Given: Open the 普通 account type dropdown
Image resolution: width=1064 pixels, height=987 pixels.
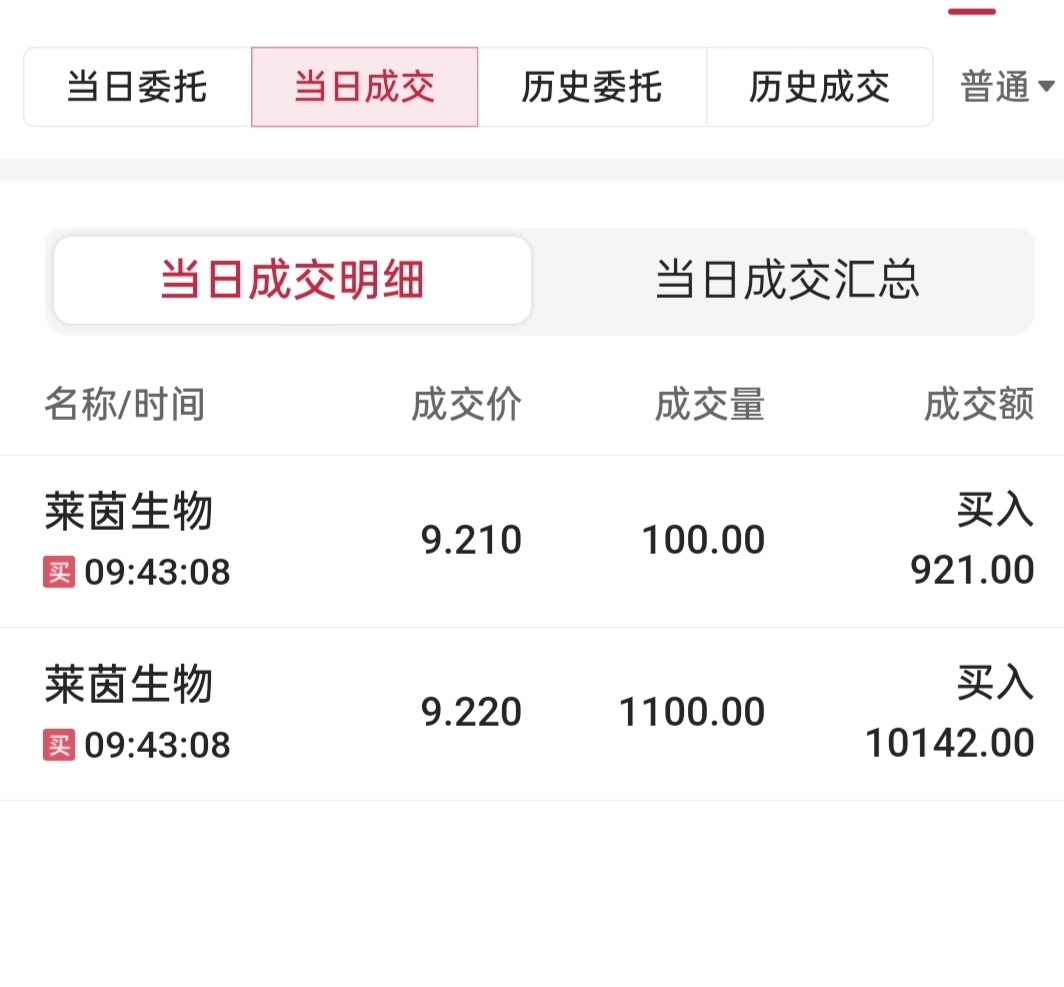Looking at the screenshot, I should [x=1006, y=87].
